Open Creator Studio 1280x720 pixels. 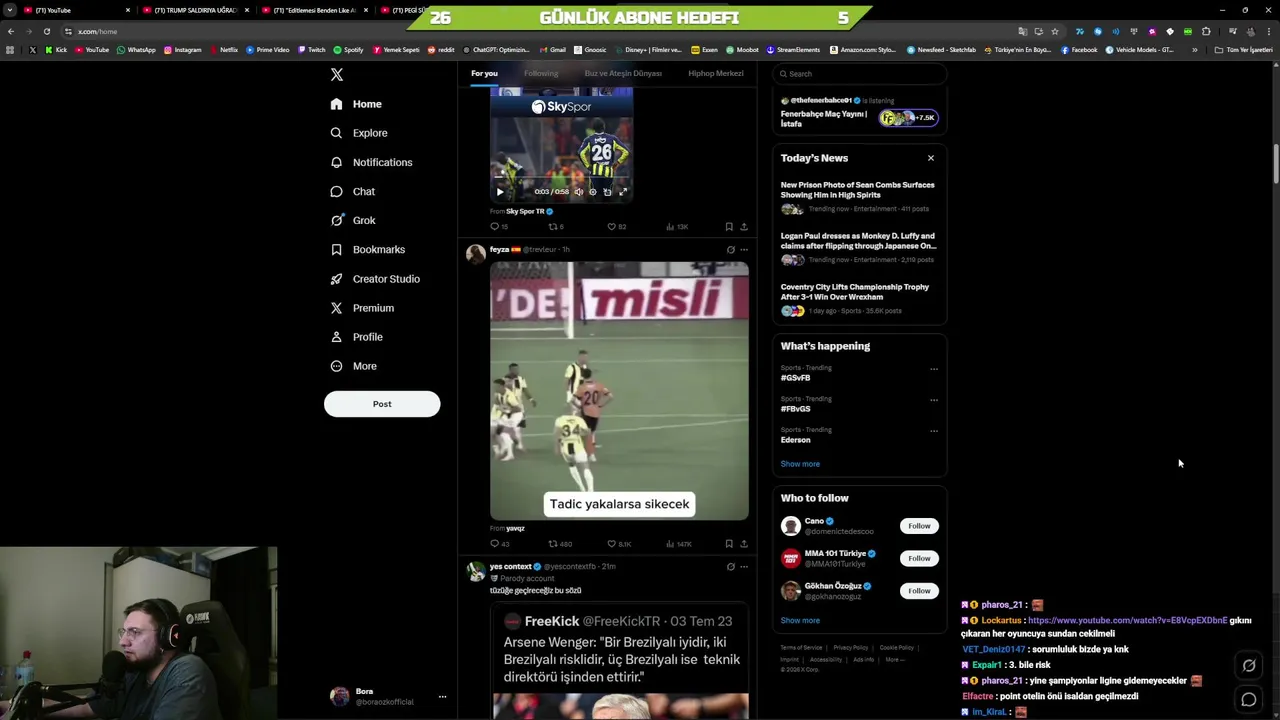pyautogui.click(x=375, y=279)
